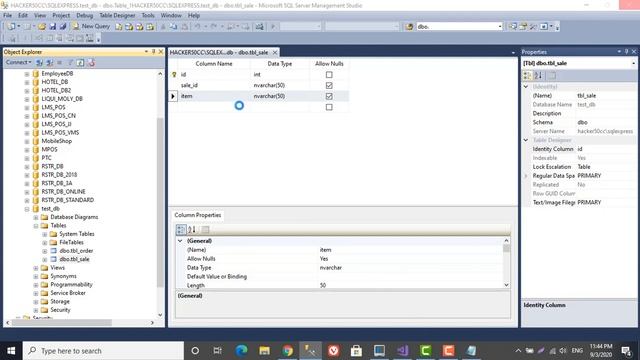Uncheck Allow Nulls for sale_id column

pos(329,85)
